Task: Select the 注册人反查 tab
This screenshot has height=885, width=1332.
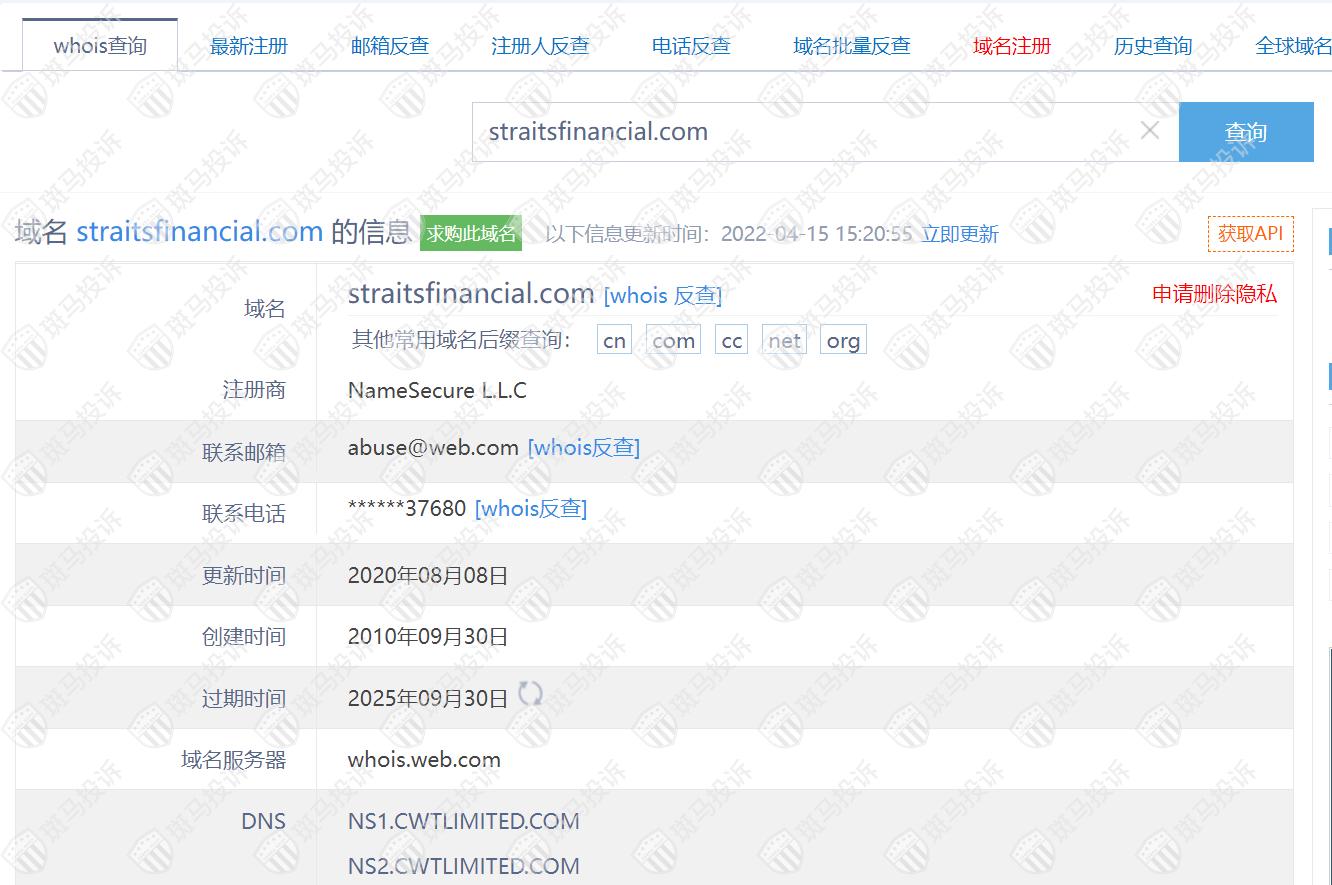Action: pos(540,46)
